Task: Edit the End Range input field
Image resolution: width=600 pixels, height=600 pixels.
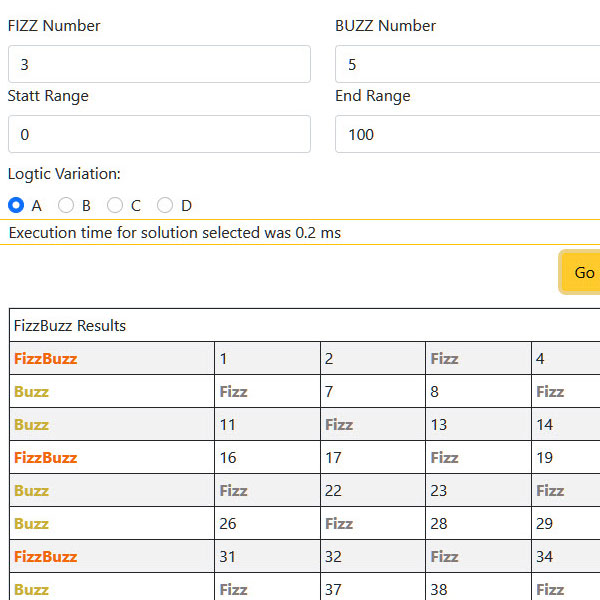Action: [x=467, y=134]
